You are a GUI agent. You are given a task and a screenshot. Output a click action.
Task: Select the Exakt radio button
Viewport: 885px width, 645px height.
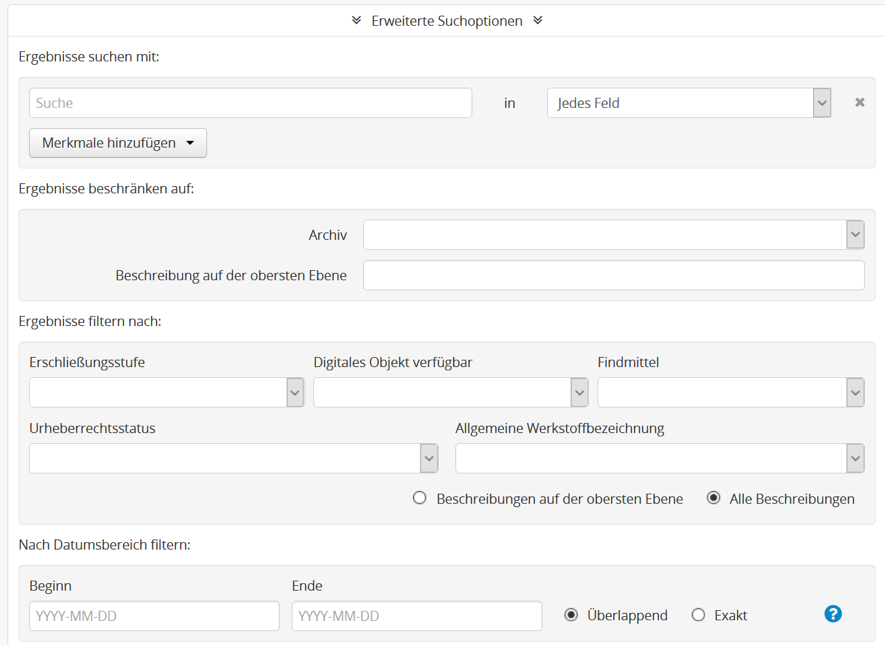coord(698,615)
